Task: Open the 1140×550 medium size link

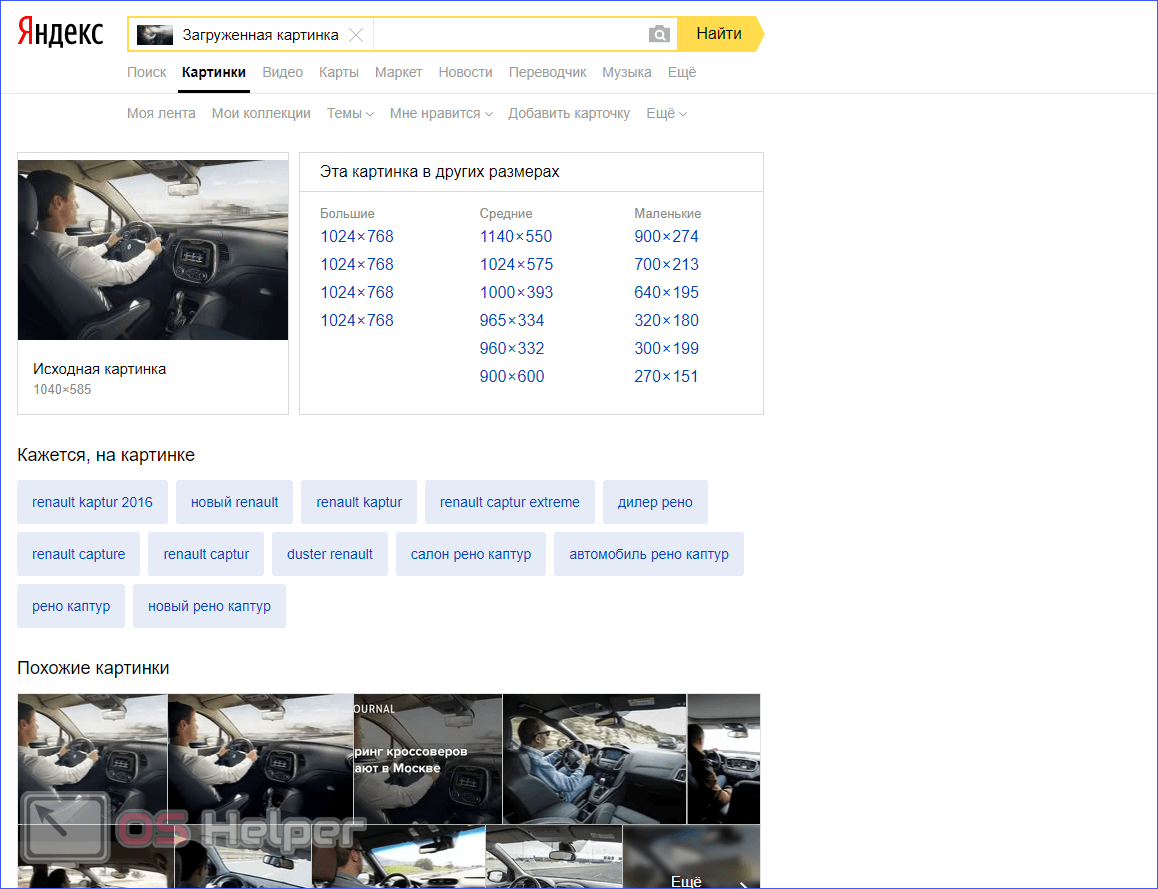Action: coord(515,236)
